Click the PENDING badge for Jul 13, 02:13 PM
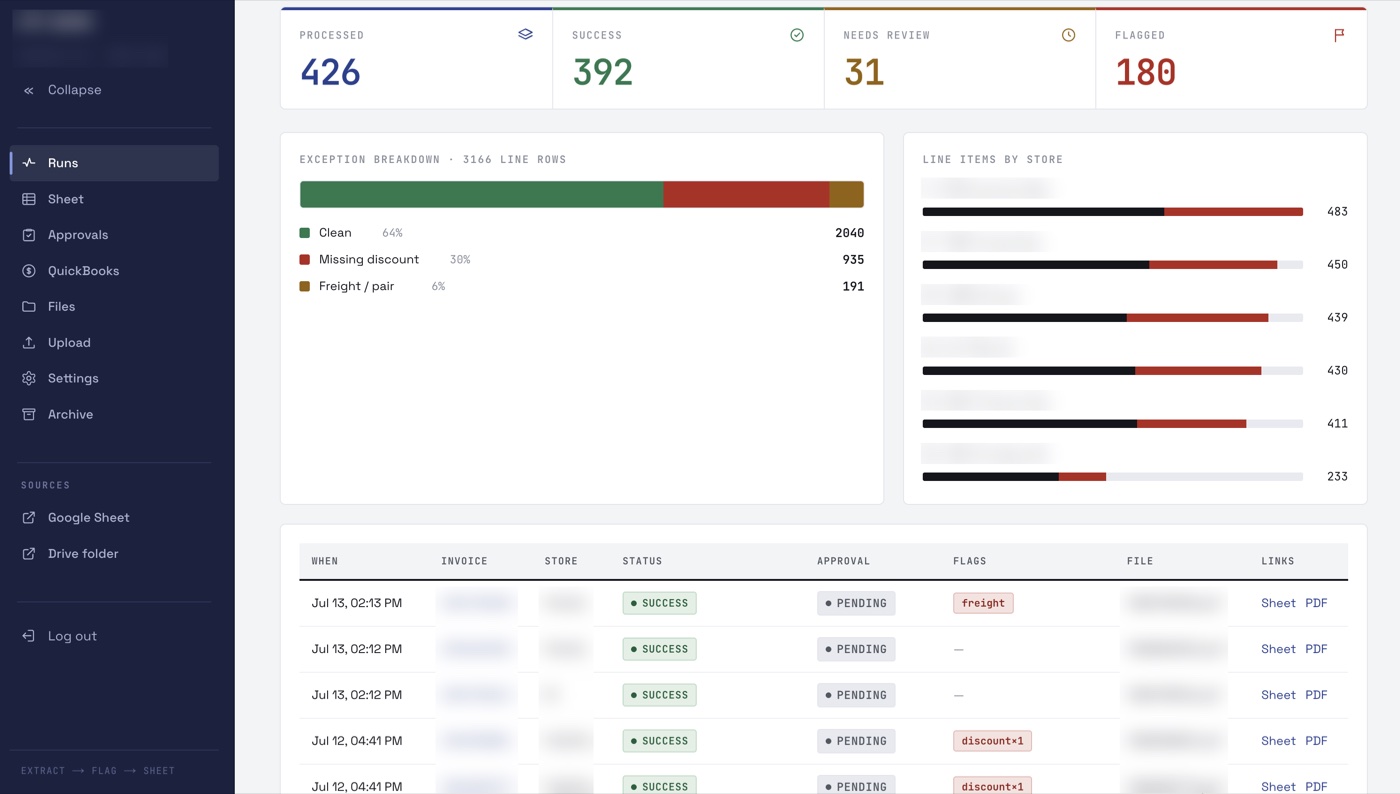 [x=856, y=603]
